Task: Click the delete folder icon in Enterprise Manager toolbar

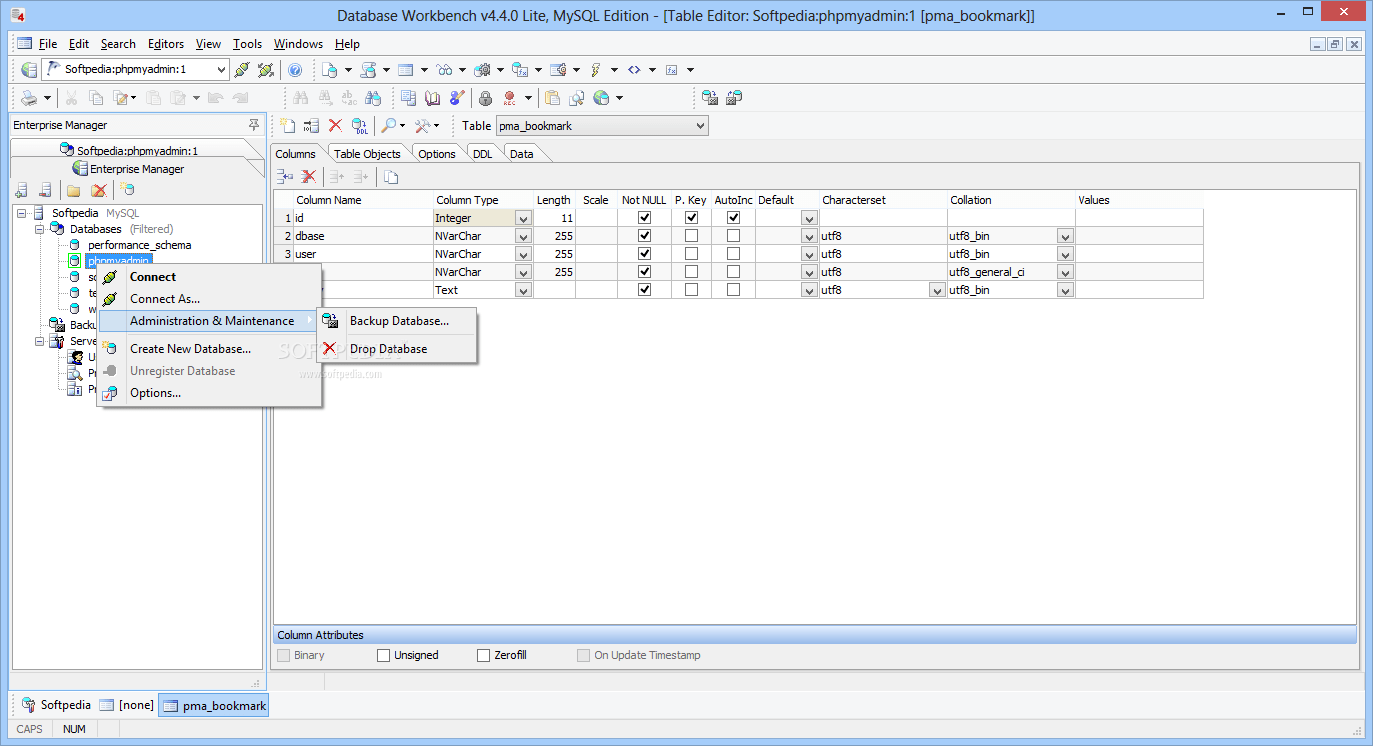Action: pos(98,191)
